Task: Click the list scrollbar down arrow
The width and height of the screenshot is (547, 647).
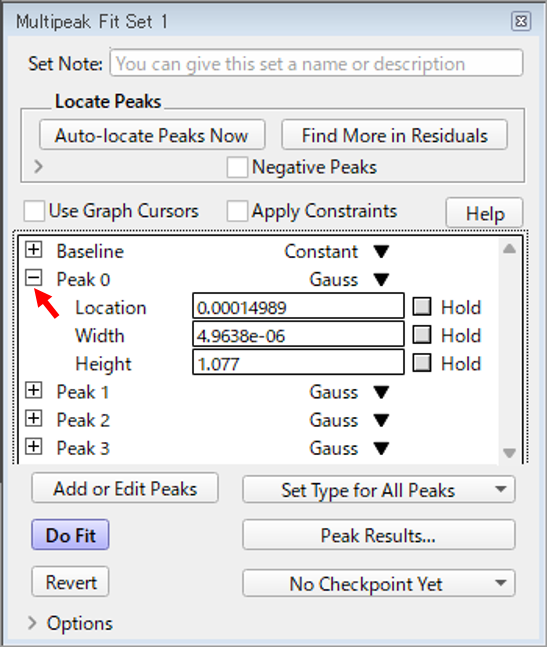Action: 509,453
